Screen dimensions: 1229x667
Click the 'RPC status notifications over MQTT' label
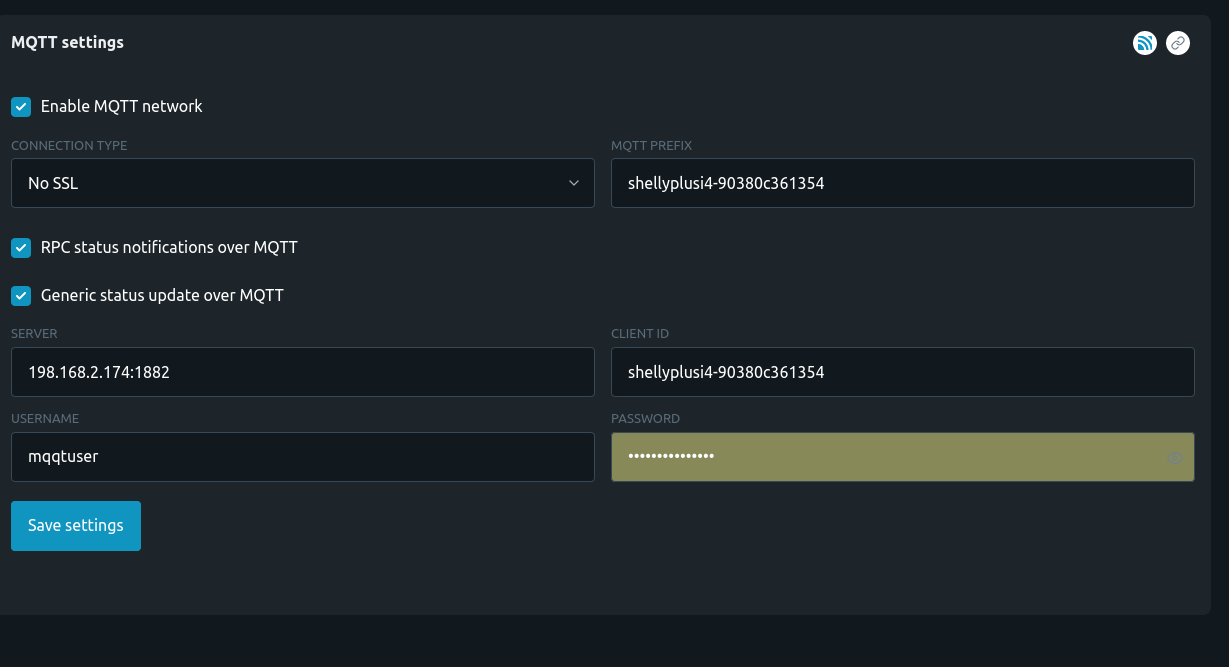[x=169, y=247]
